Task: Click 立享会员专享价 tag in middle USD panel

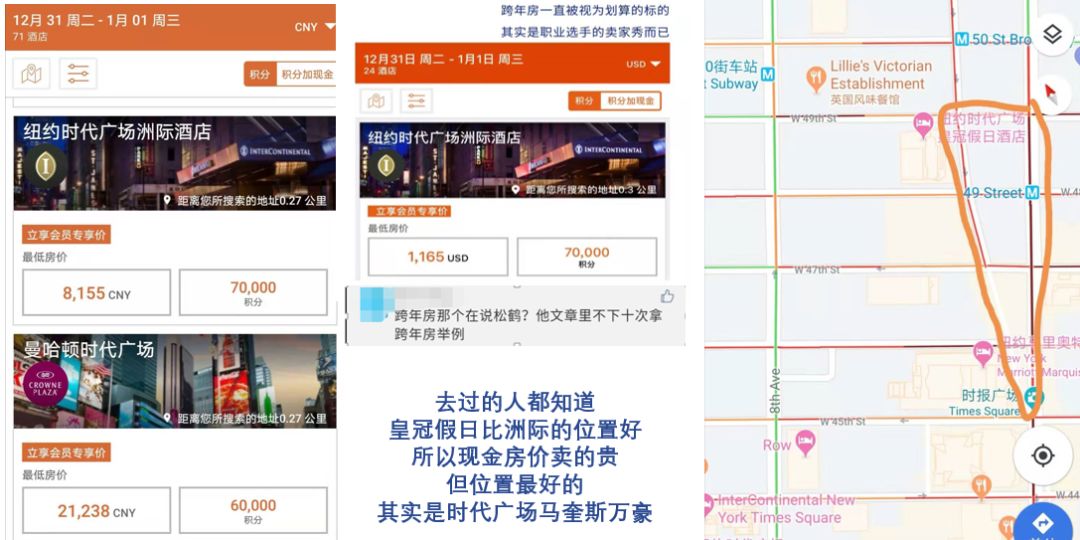Action: coord(409,211)
